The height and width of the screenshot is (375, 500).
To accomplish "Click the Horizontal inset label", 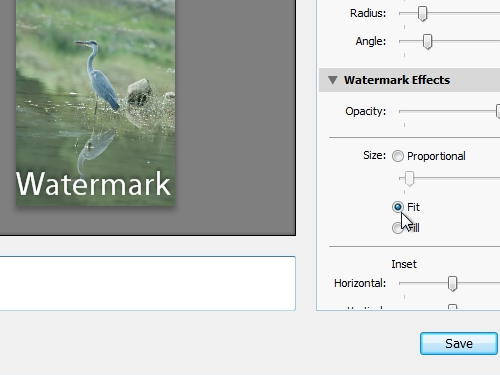I will [360, 283].
